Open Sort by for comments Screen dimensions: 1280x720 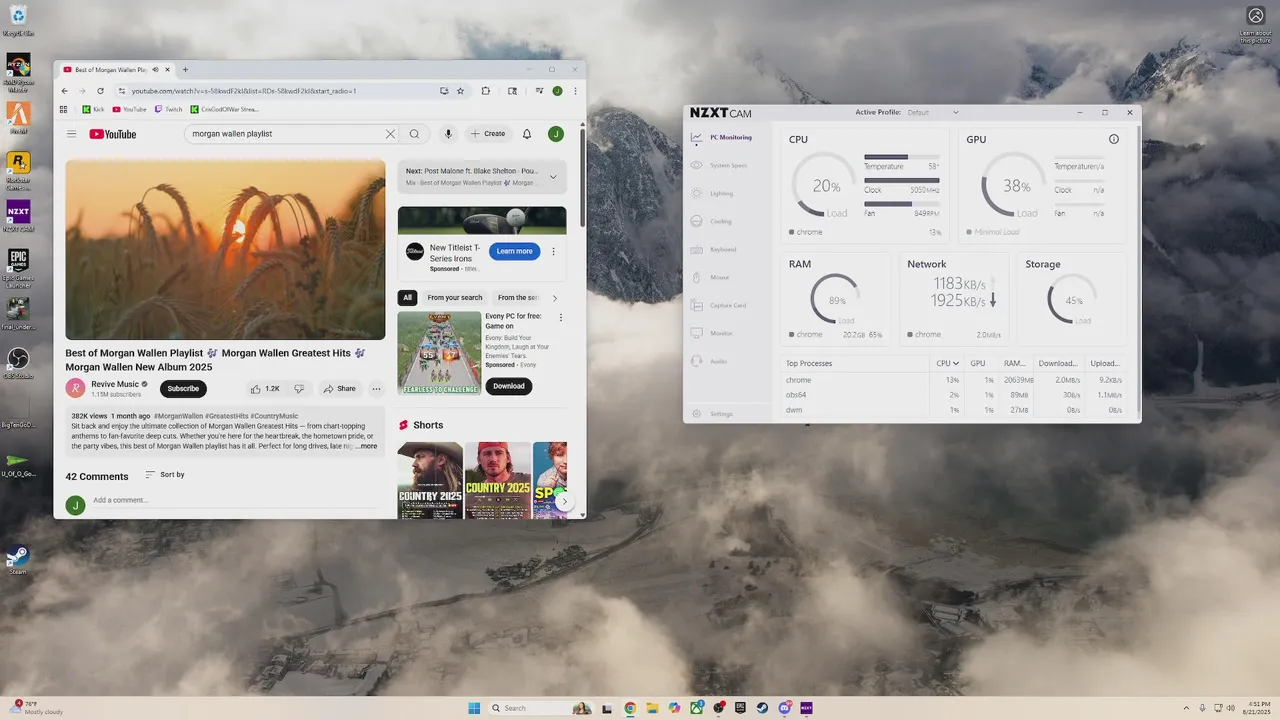click(x=165, y=474)
